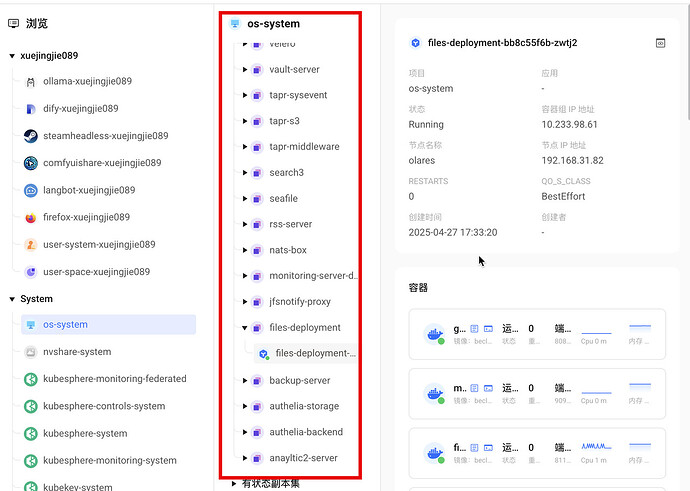Click the user-space-xuejingjie089 icon

[x=30, y=272]
